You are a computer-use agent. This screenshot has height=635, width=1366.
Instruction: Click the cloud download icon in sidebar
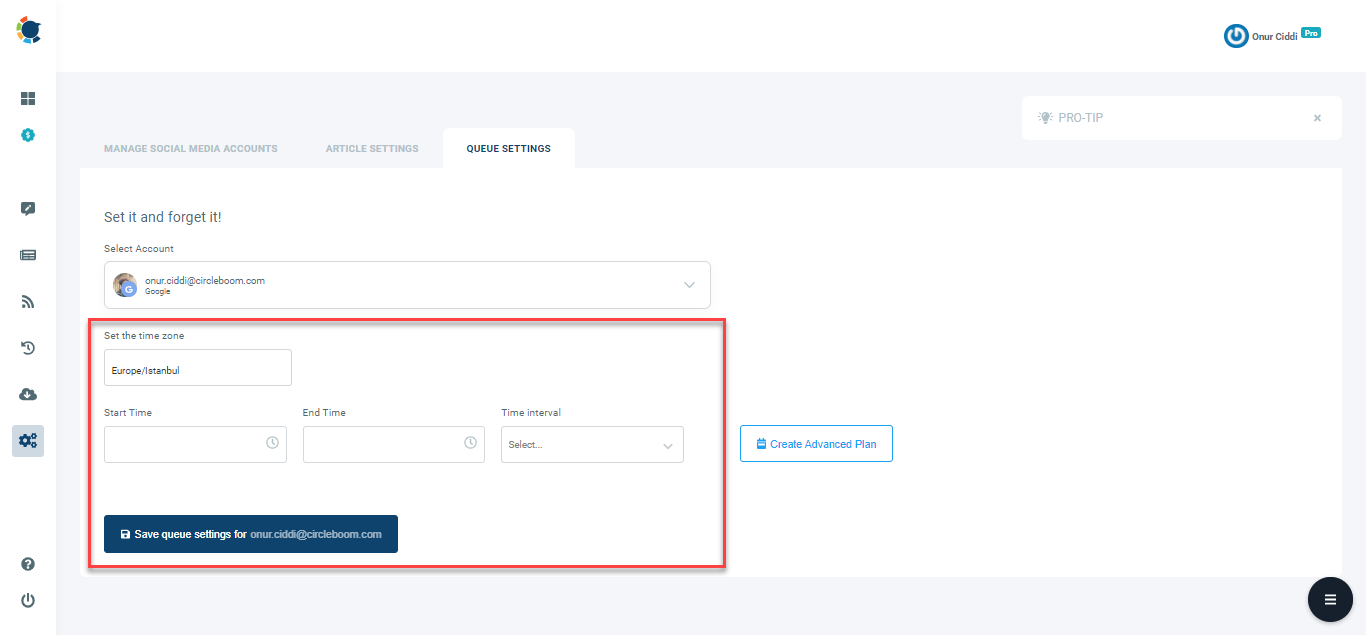28,394
